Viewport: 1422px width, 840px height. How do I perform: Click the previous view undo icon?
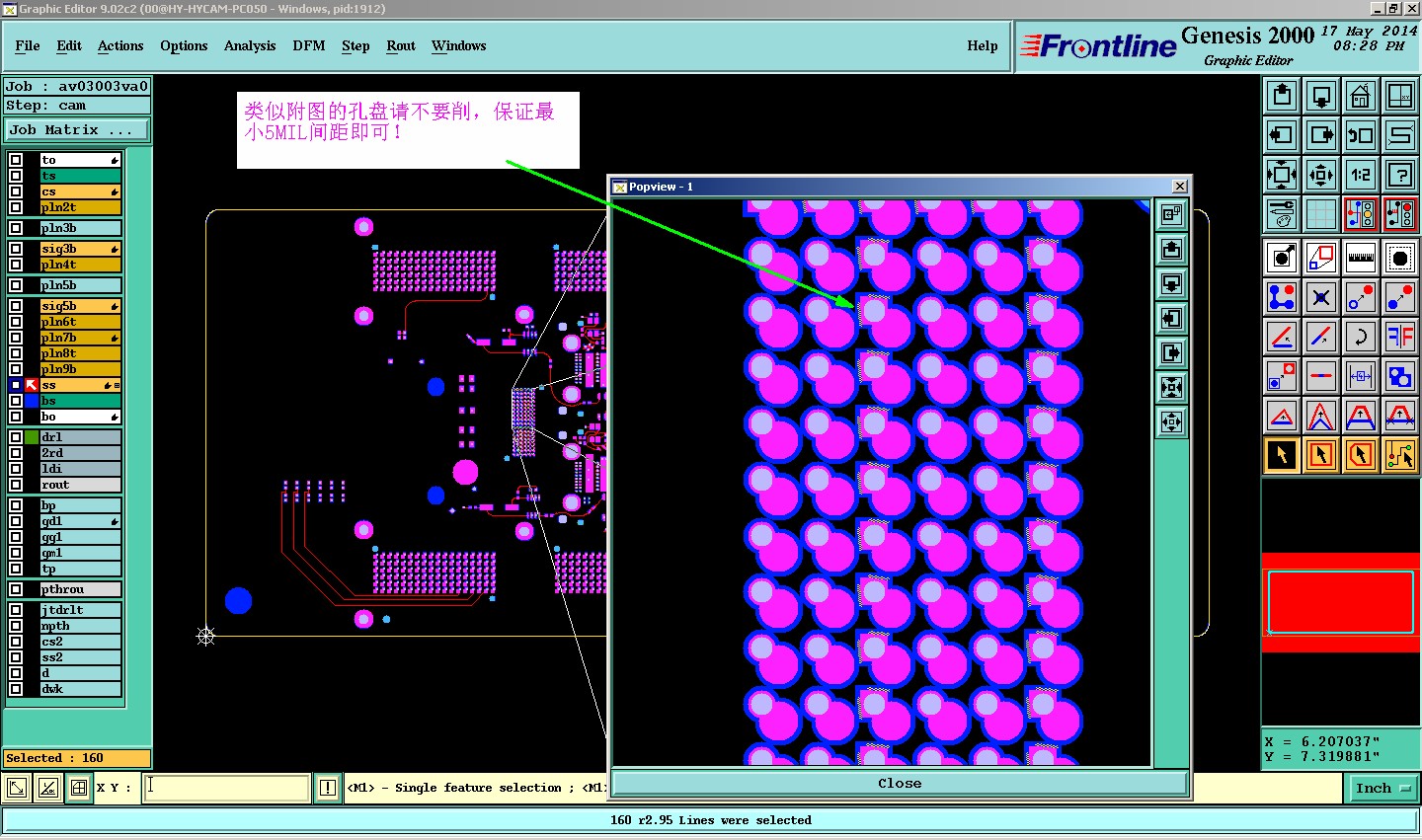pyautogui.click(x=1361, y=135)
